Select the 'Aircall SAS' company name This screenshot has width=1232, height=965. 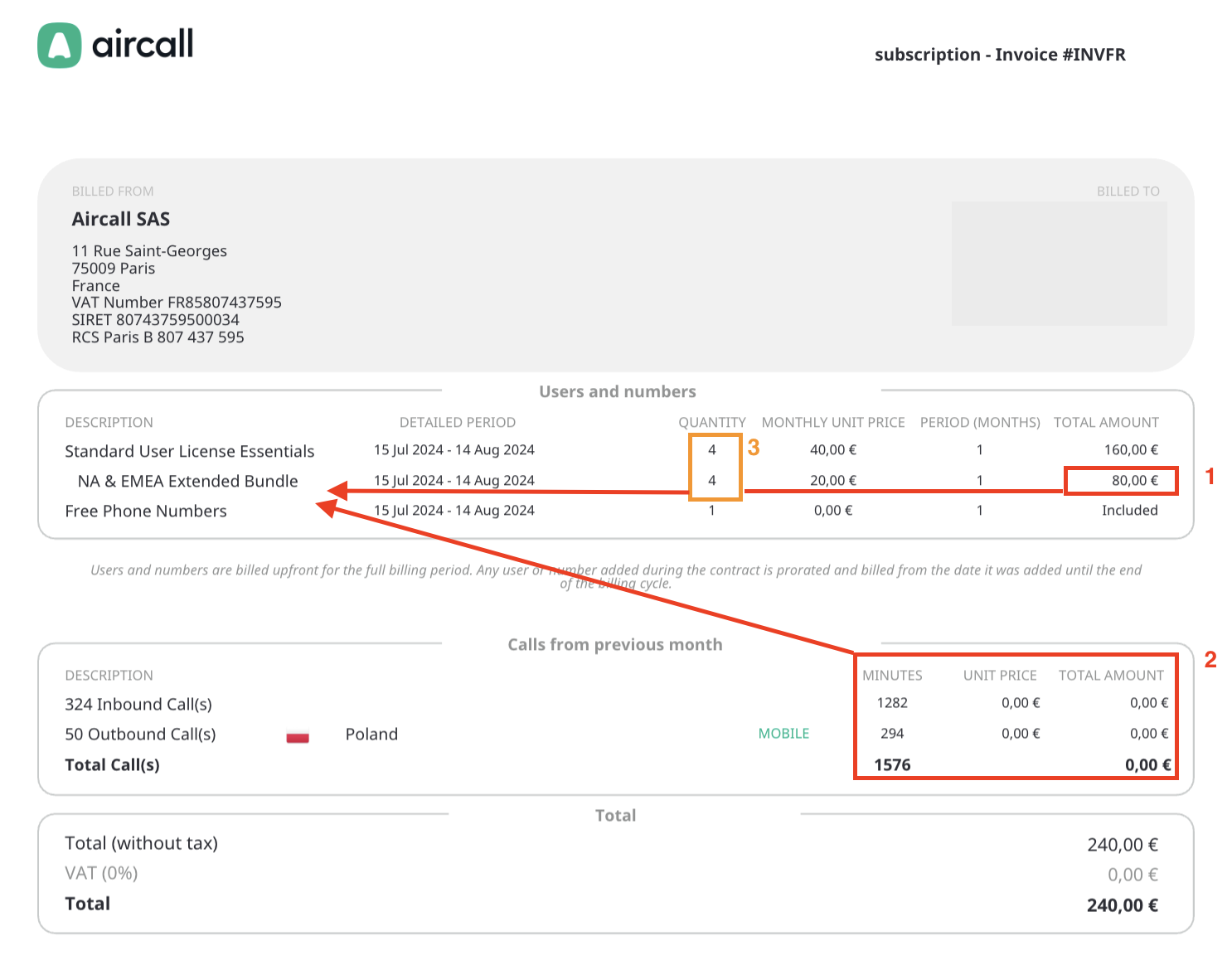click(121, 219)
